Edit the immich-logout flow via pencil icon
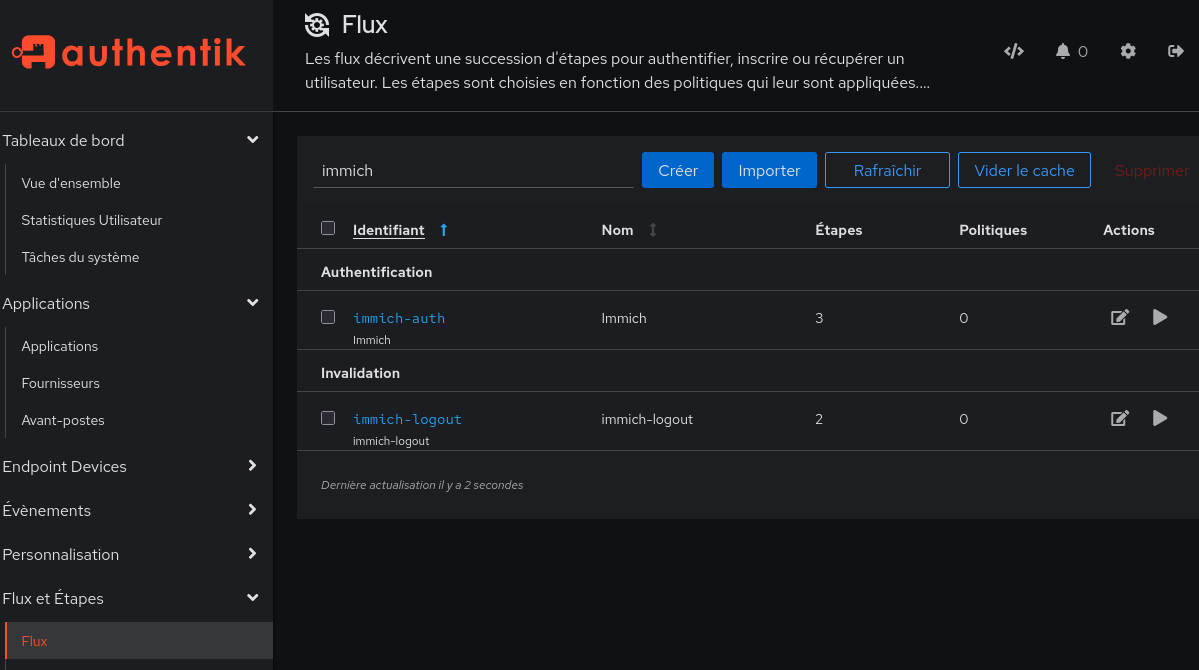Screen dimensions: 1199x670 coord(1119,418)
